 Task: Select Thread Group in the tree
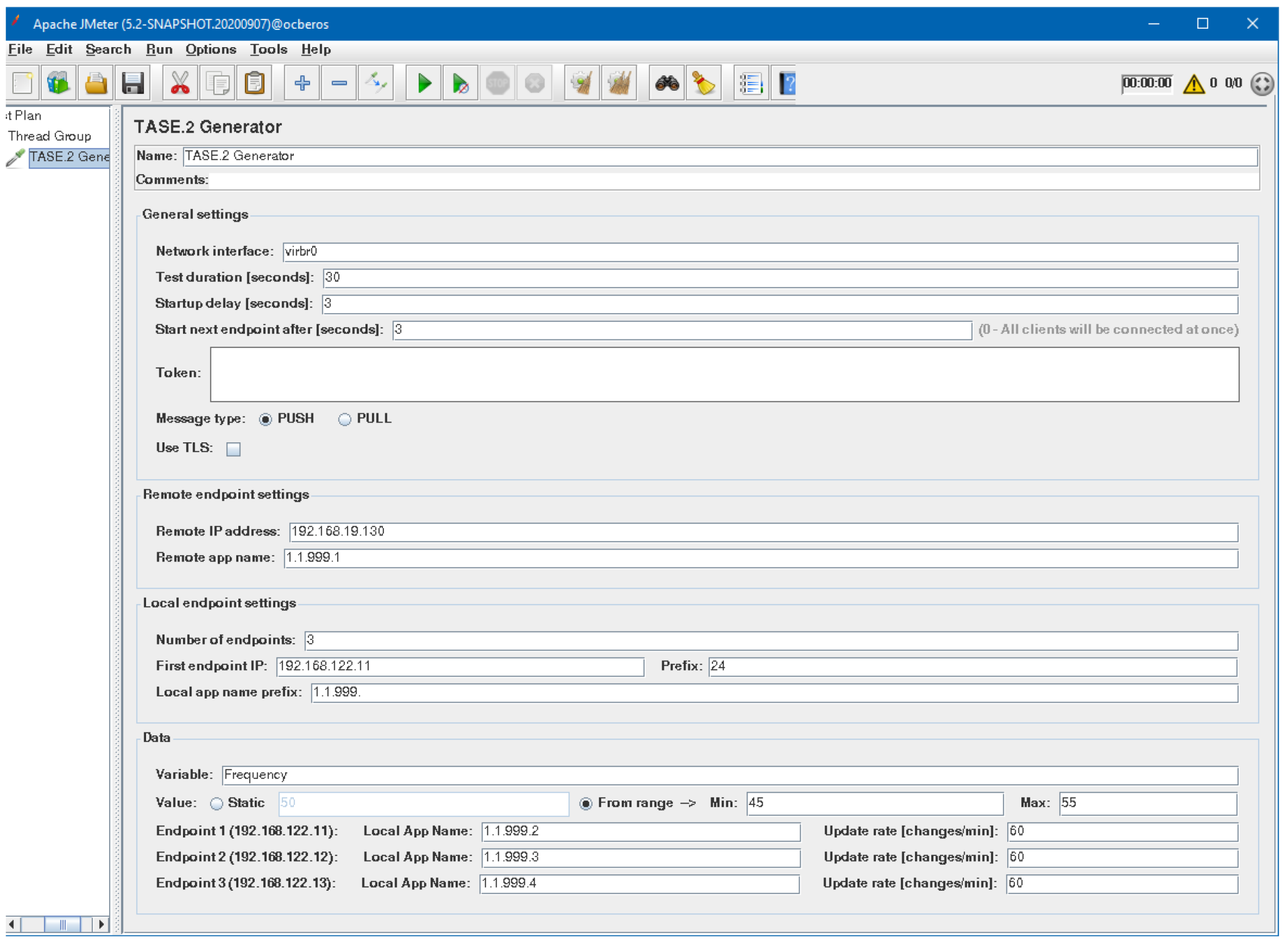point(50,136)
